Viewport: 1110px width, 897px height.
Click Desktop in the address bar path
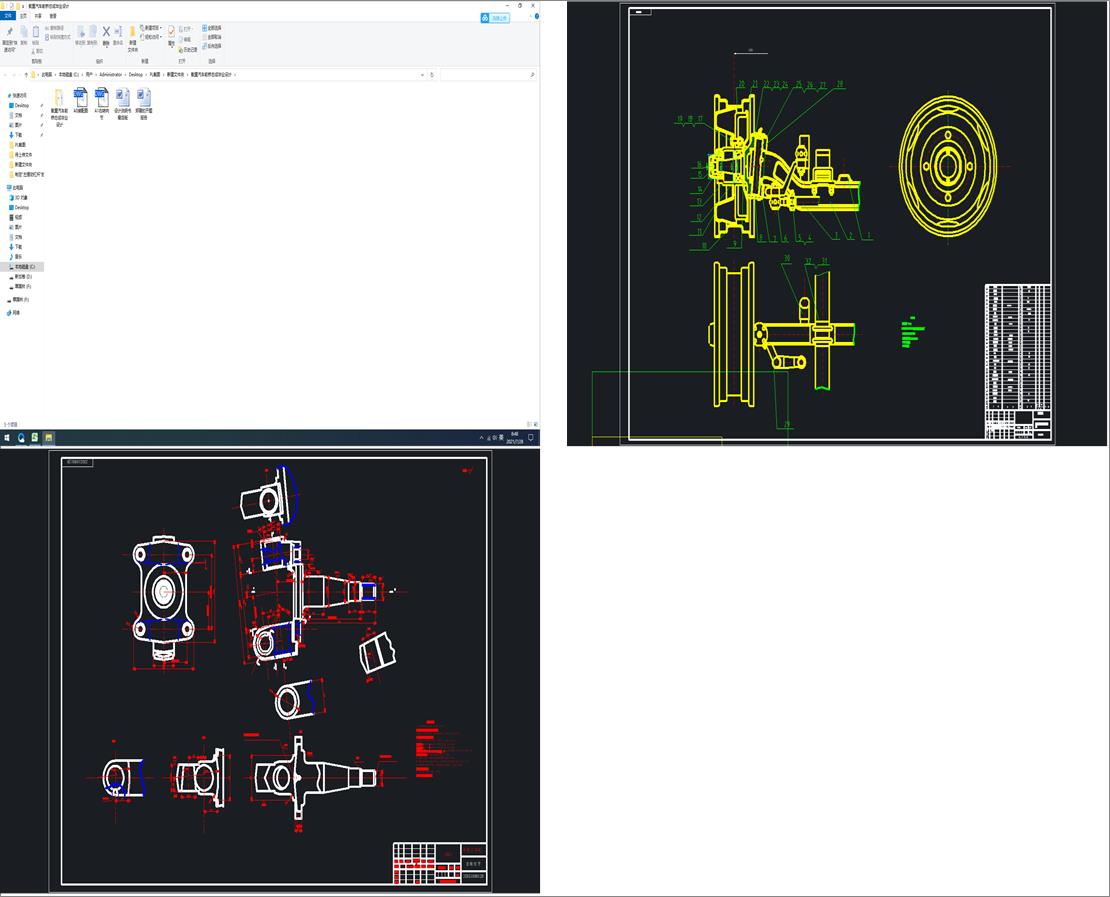[135, 74]
